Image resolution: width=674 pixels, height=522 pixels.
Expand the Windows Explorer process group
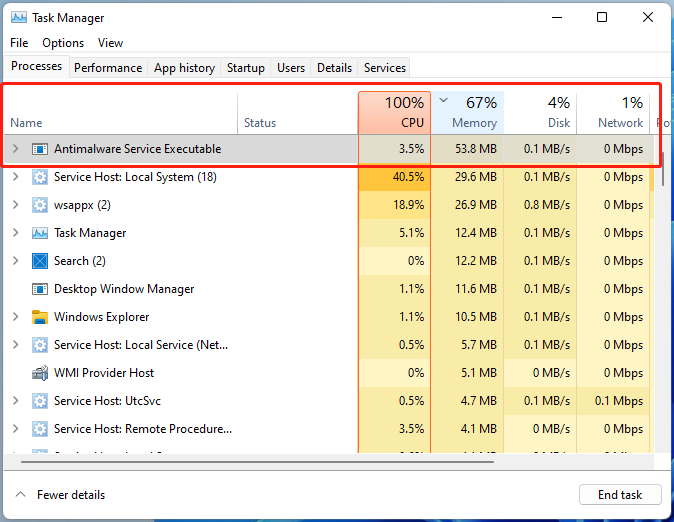click(15, 317)
